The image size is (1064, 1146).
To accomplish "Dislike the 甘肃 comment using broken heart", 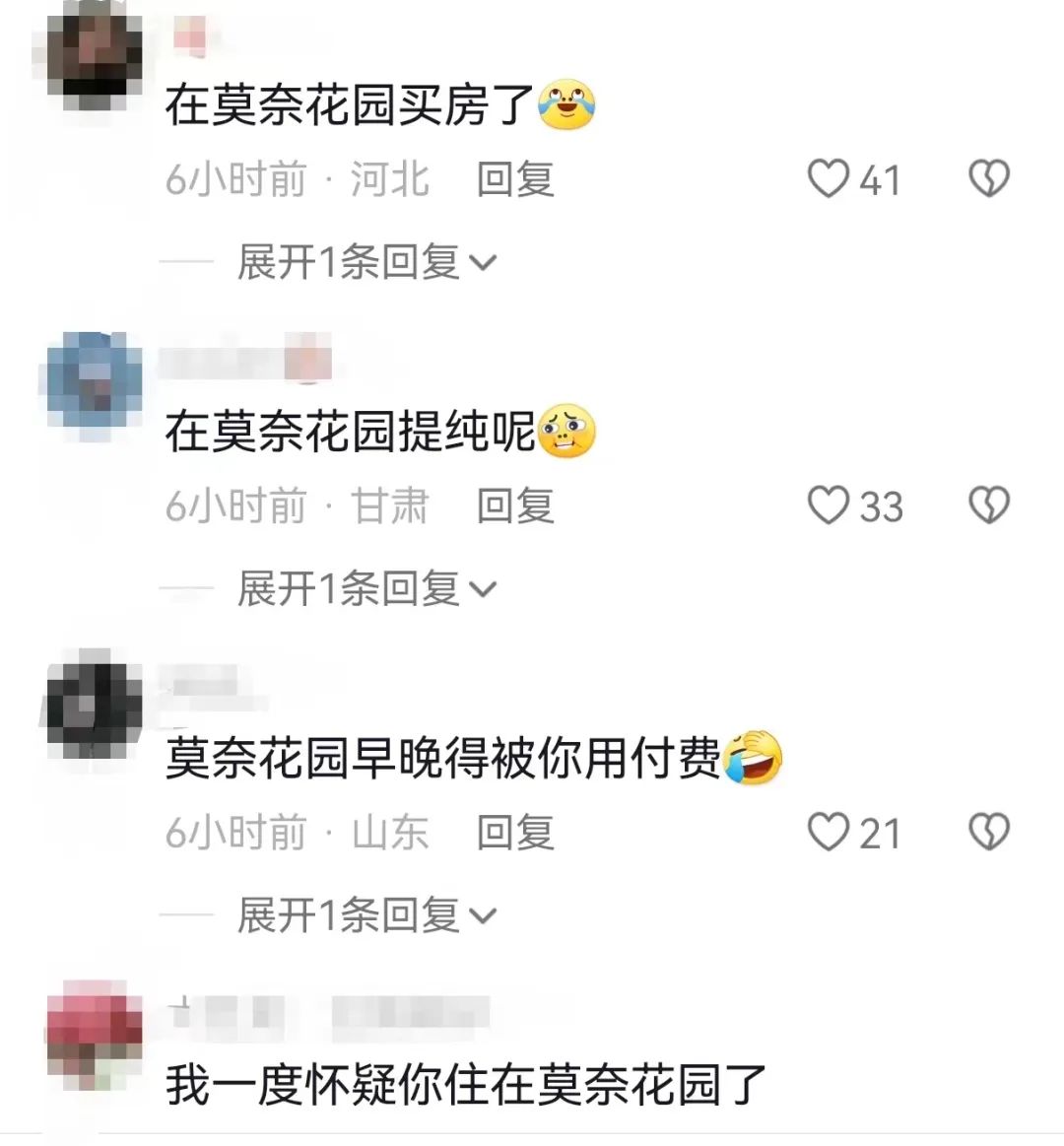I will [989, 506].
